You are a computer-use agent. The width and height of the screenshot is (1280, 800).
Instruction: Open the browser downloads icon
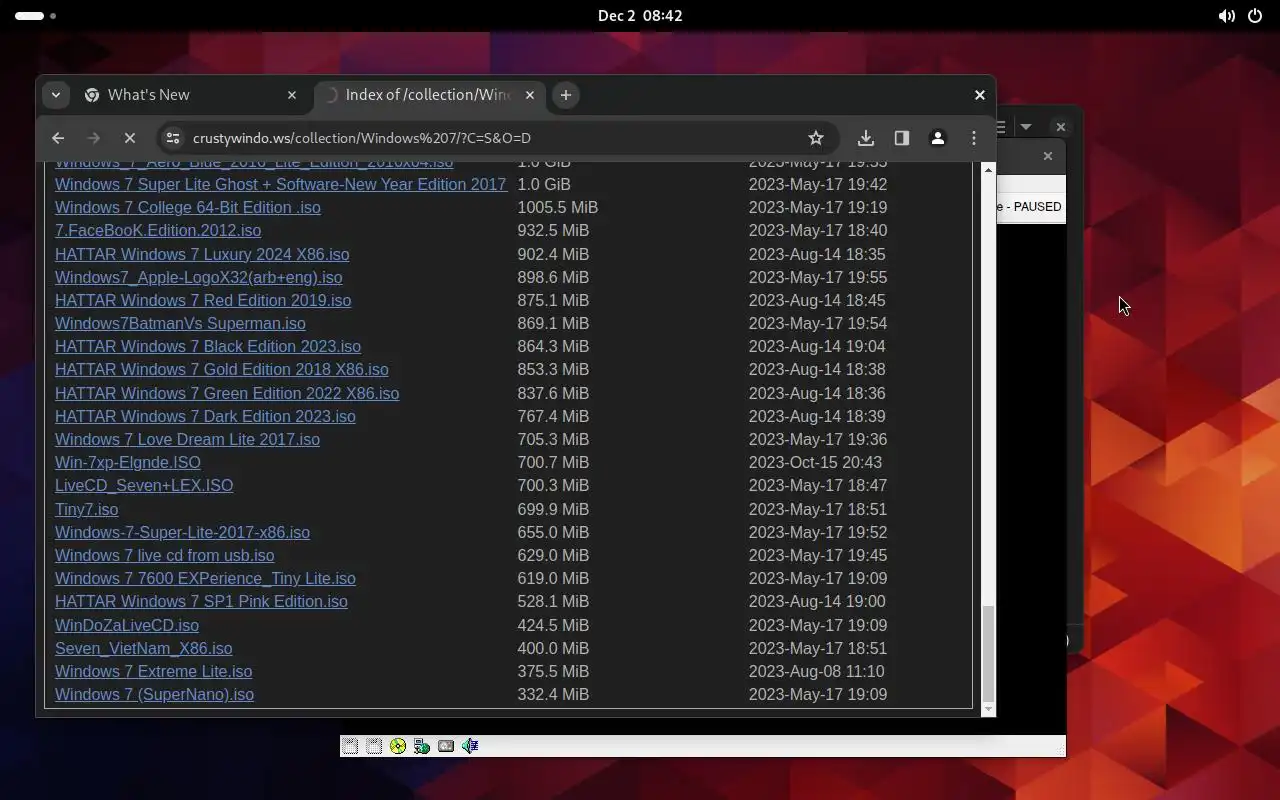coord(866,138)
